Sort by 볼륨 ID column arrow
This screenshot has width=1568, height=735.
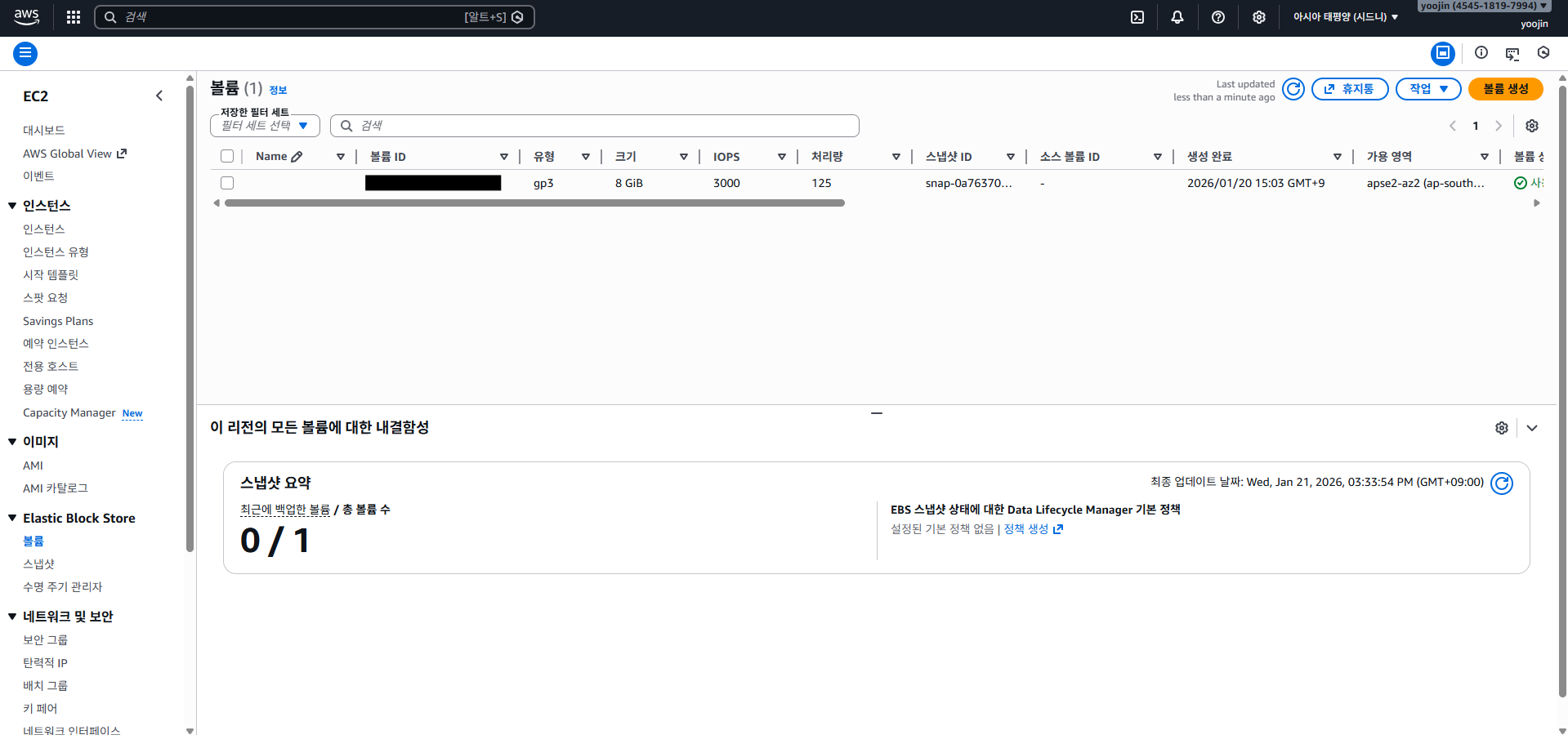pyautogui.click(x=504, y=157)
